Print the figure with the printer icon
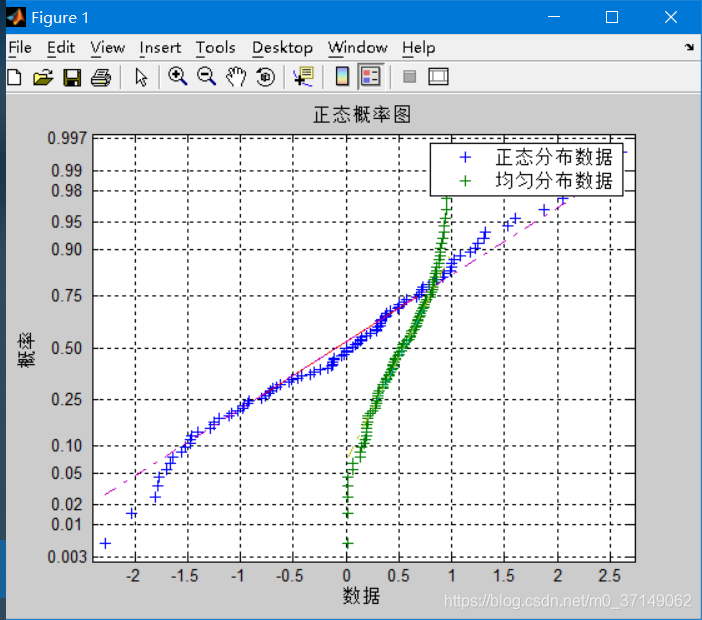702x620 pixels. 101,77
